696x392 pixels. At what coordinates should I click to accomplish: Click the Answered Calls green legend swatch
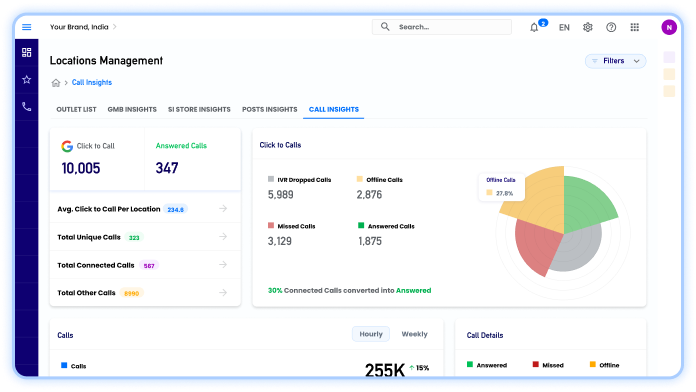point(361,226)
